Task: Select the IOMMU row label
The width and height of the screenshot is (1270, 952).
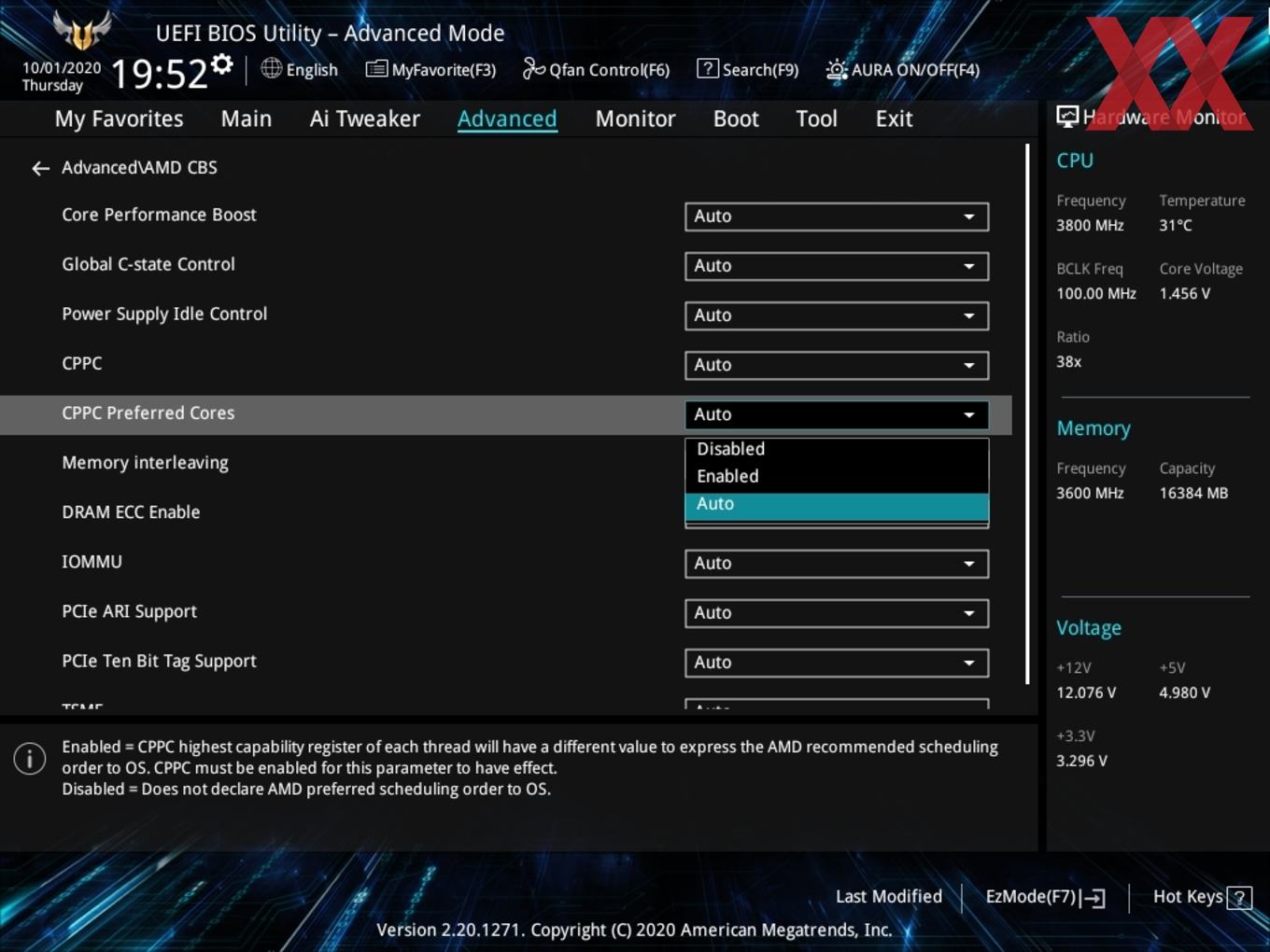Action: [92, 561]
